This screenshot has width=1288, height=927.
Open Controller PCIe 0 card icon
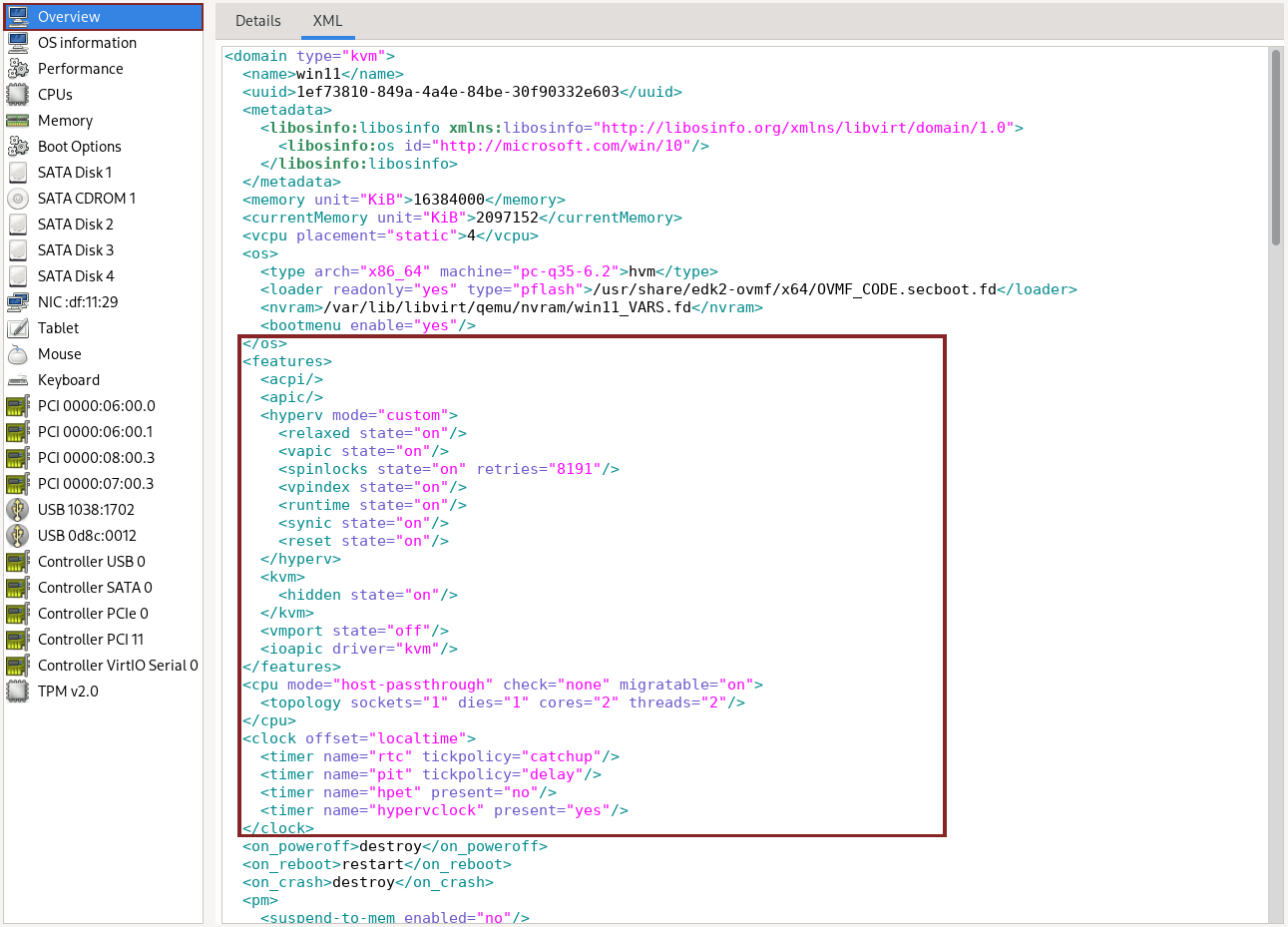18,614
